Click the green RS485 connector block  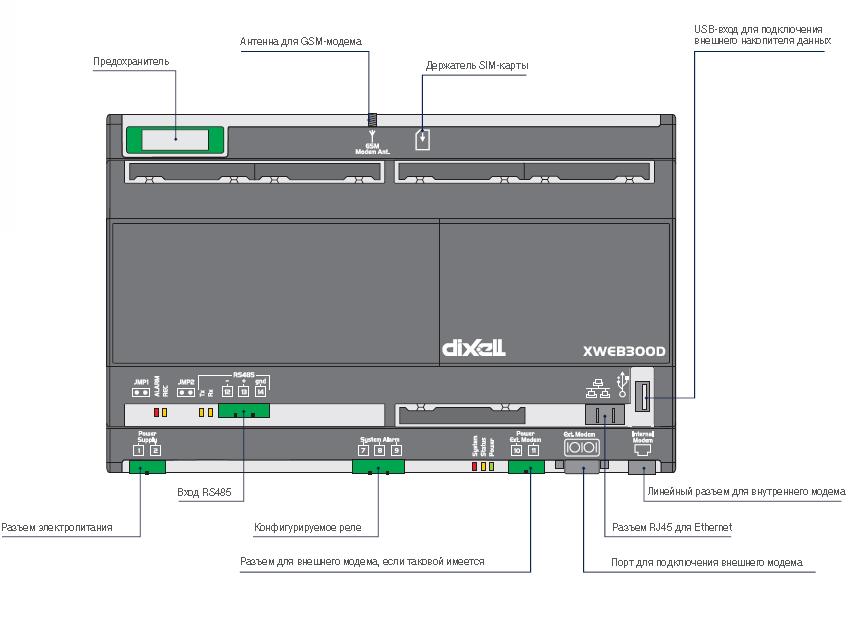[244, 410]
